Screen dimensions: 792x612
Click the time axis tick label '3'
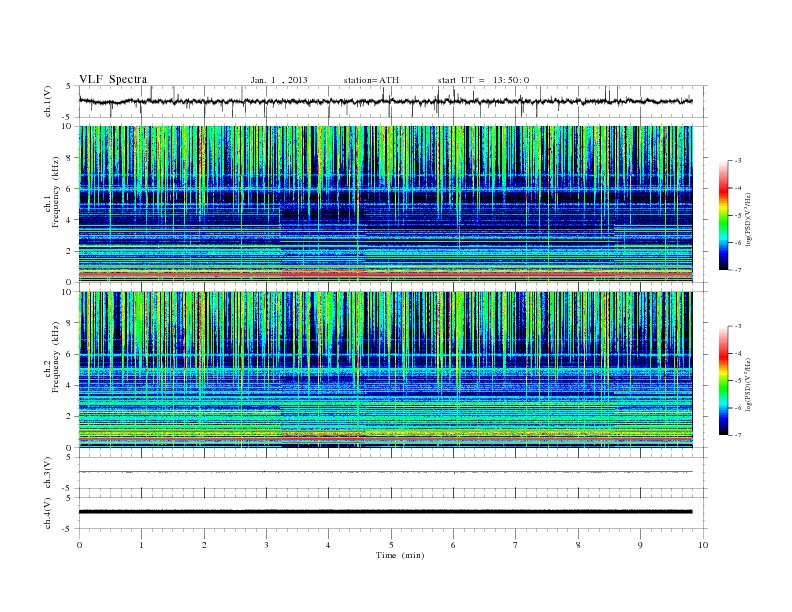pyautogui.click(x=266, y=545)
